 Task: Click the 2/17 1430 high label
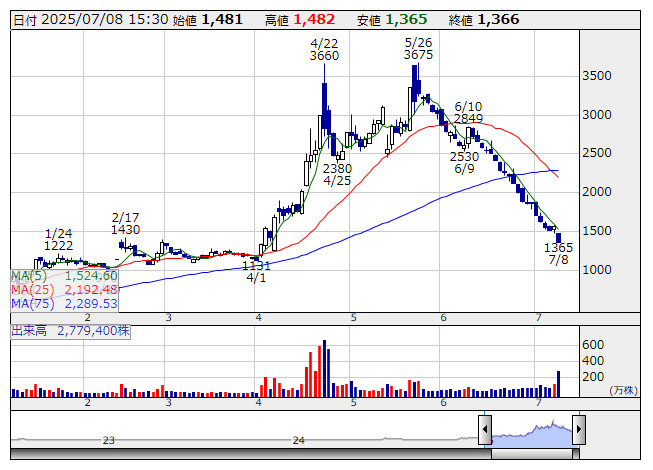click(x=125, y=224)
